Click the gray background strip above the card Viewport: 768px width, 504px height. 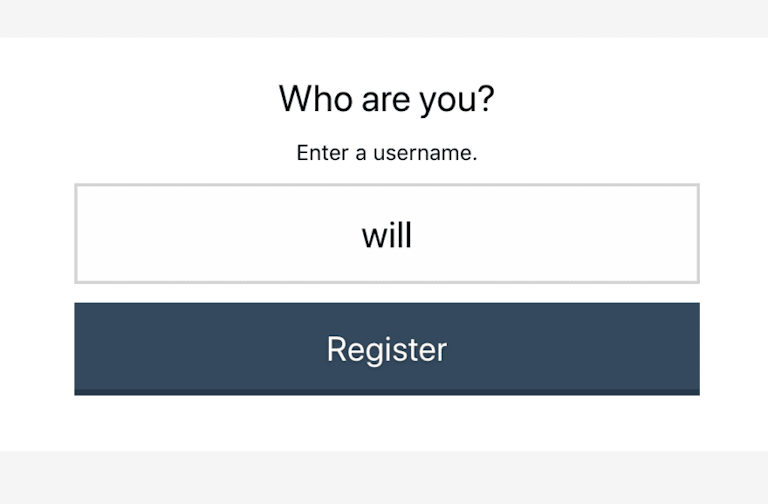click(384, 18)
